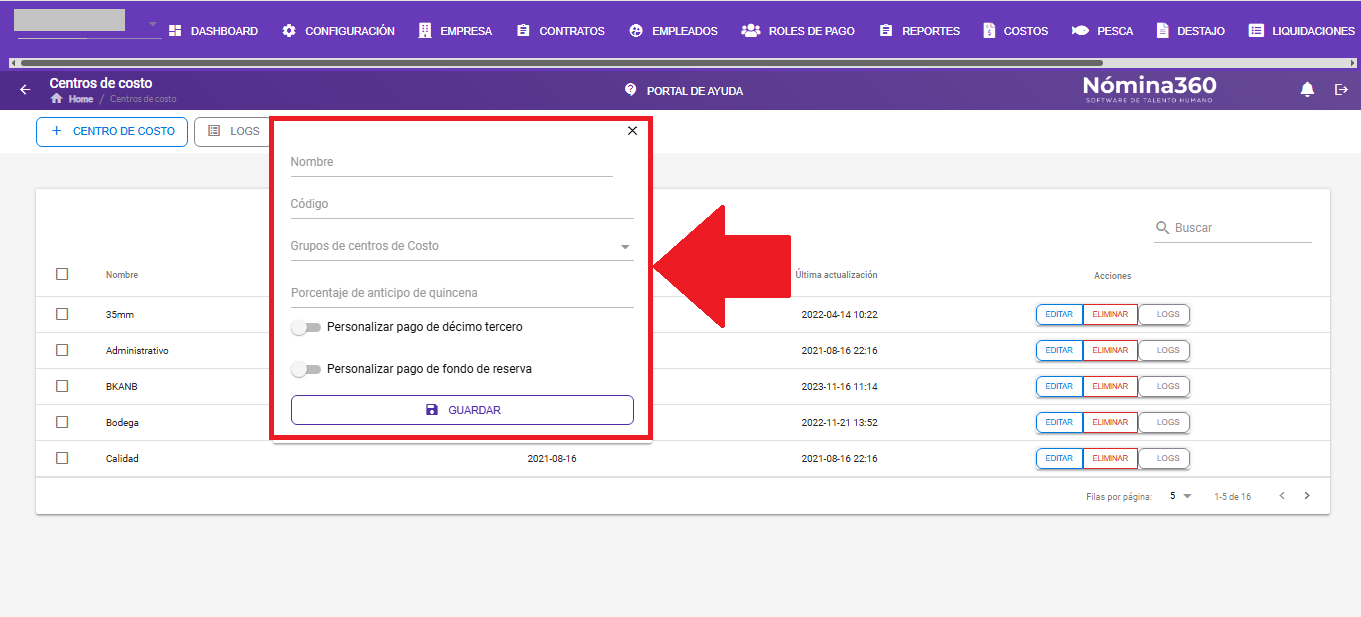Click Eliminar for the Administrativo row
This screenshot has height=617, width=1361.
(1110, 350)
